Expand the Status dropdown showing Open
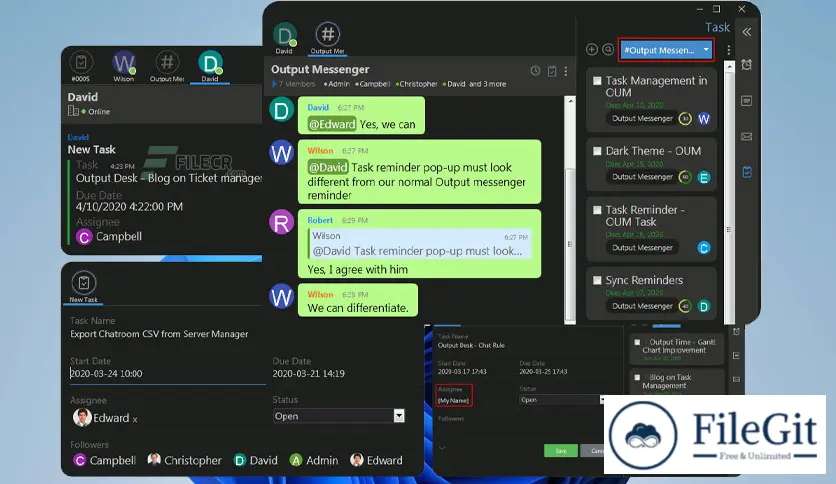Screen dimensions: 836x484 [399, 416]
